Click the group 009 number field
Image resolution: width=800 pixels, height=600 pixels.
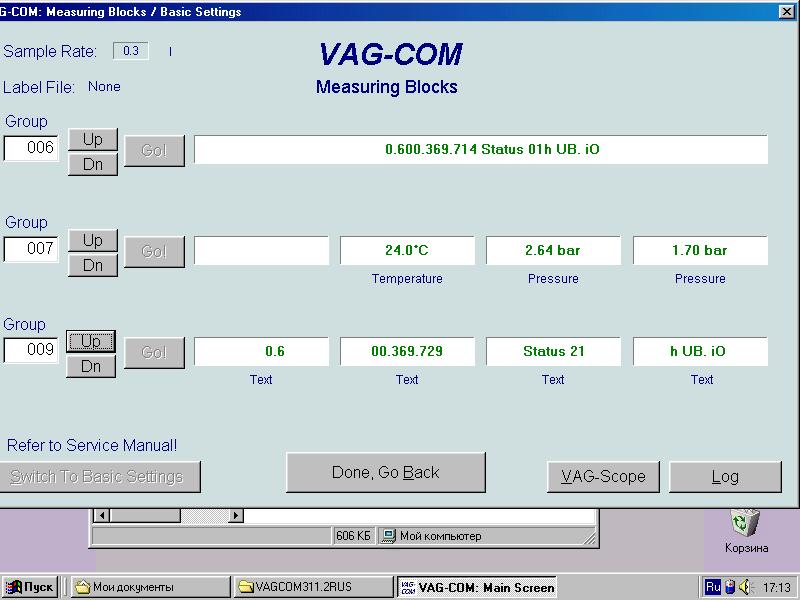click(32, 351)
